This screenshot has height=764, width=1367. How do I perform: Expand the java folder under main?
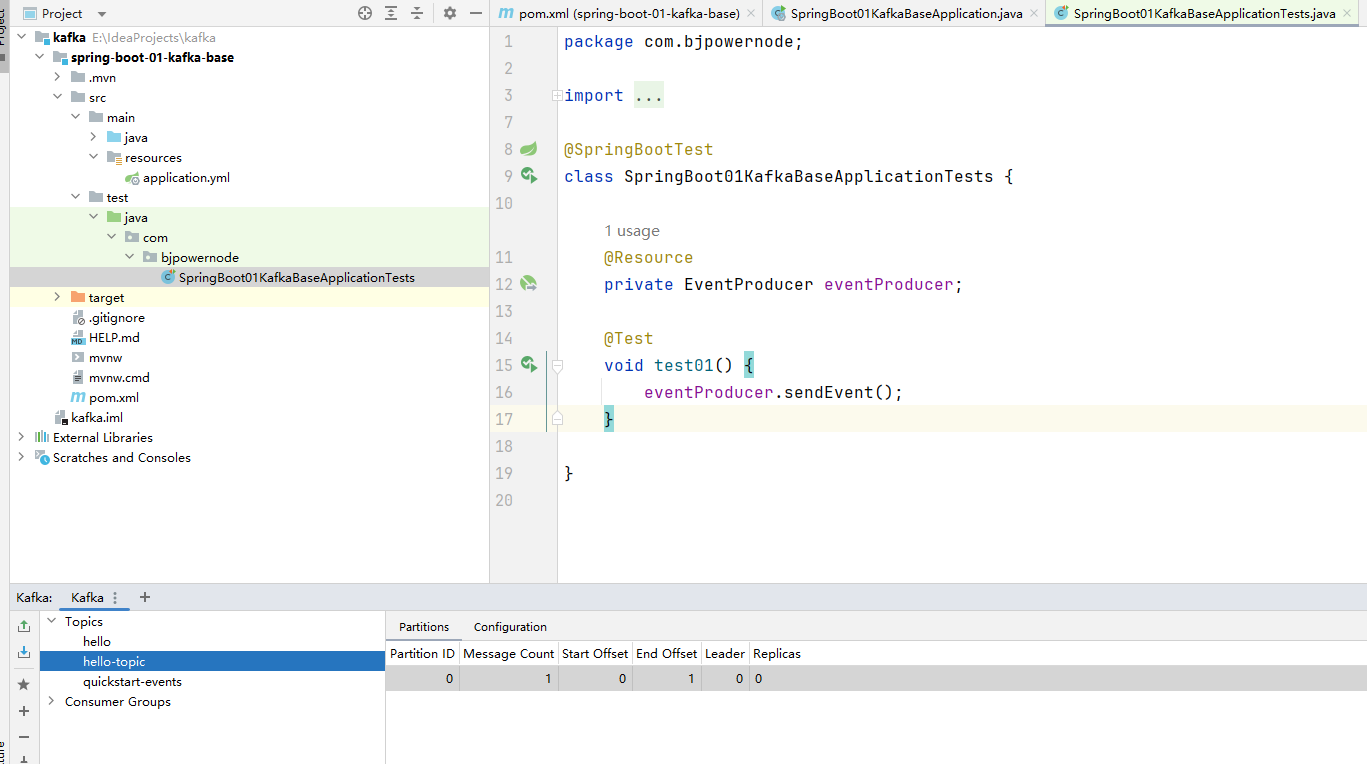(x=94, y=137)
